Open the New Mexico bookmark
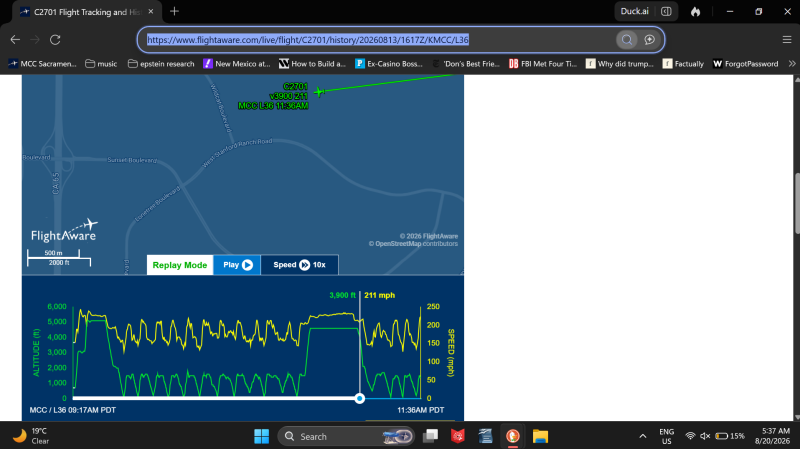The image size is (800, 449). coord(237,64)
